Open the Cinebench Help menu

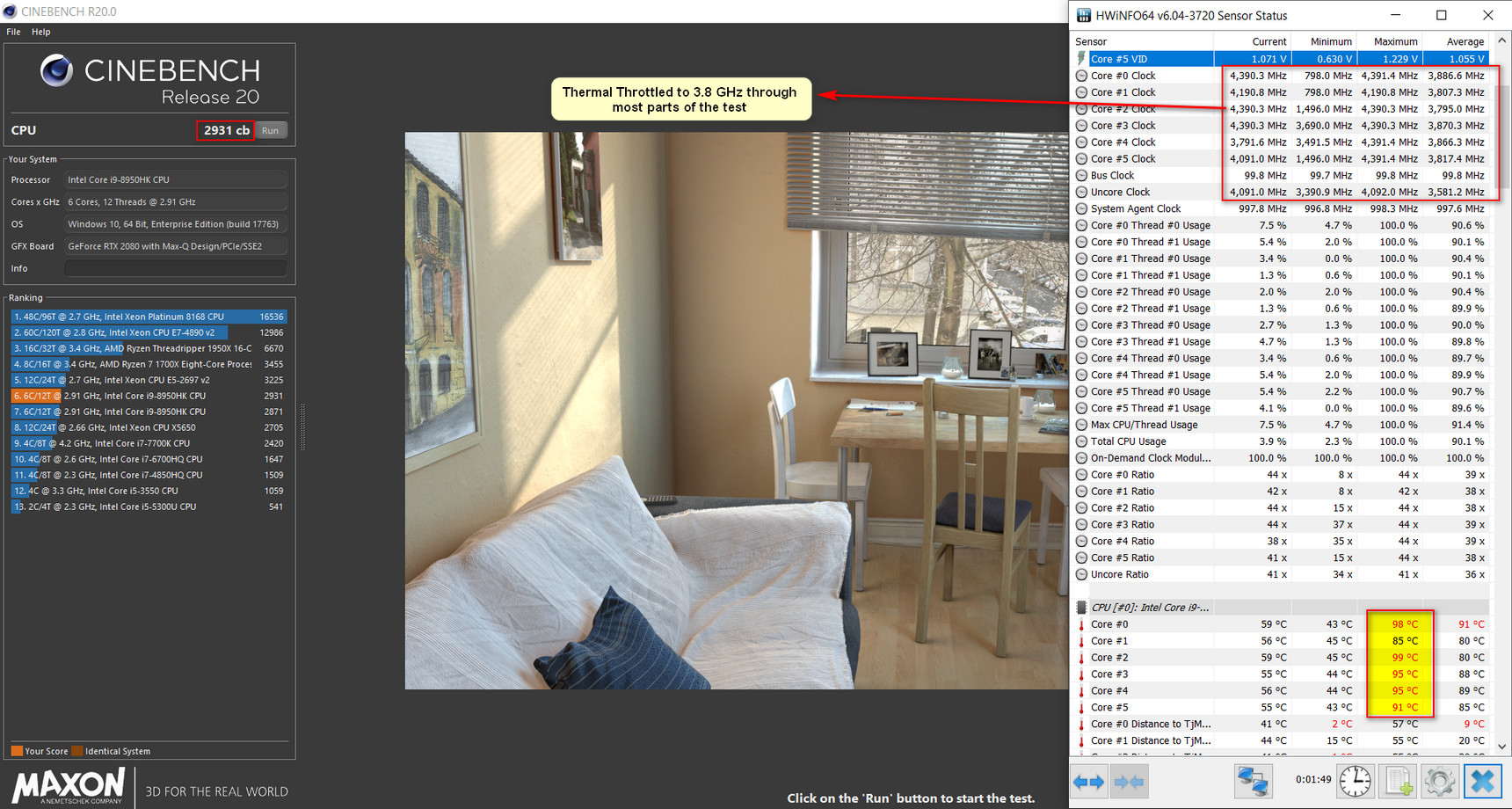[x=41, y=32]
